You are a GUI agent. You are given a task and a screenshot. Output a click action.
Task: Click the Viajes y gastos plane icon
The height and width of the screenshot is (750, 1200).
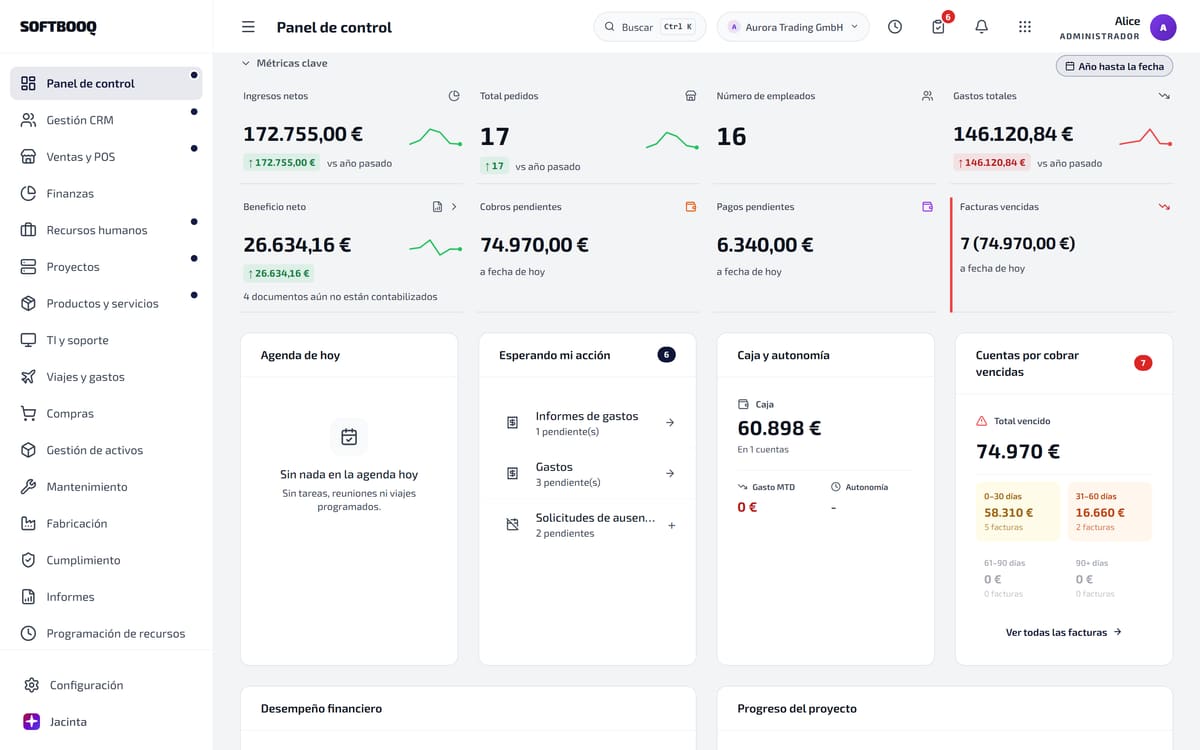point(28,377)
